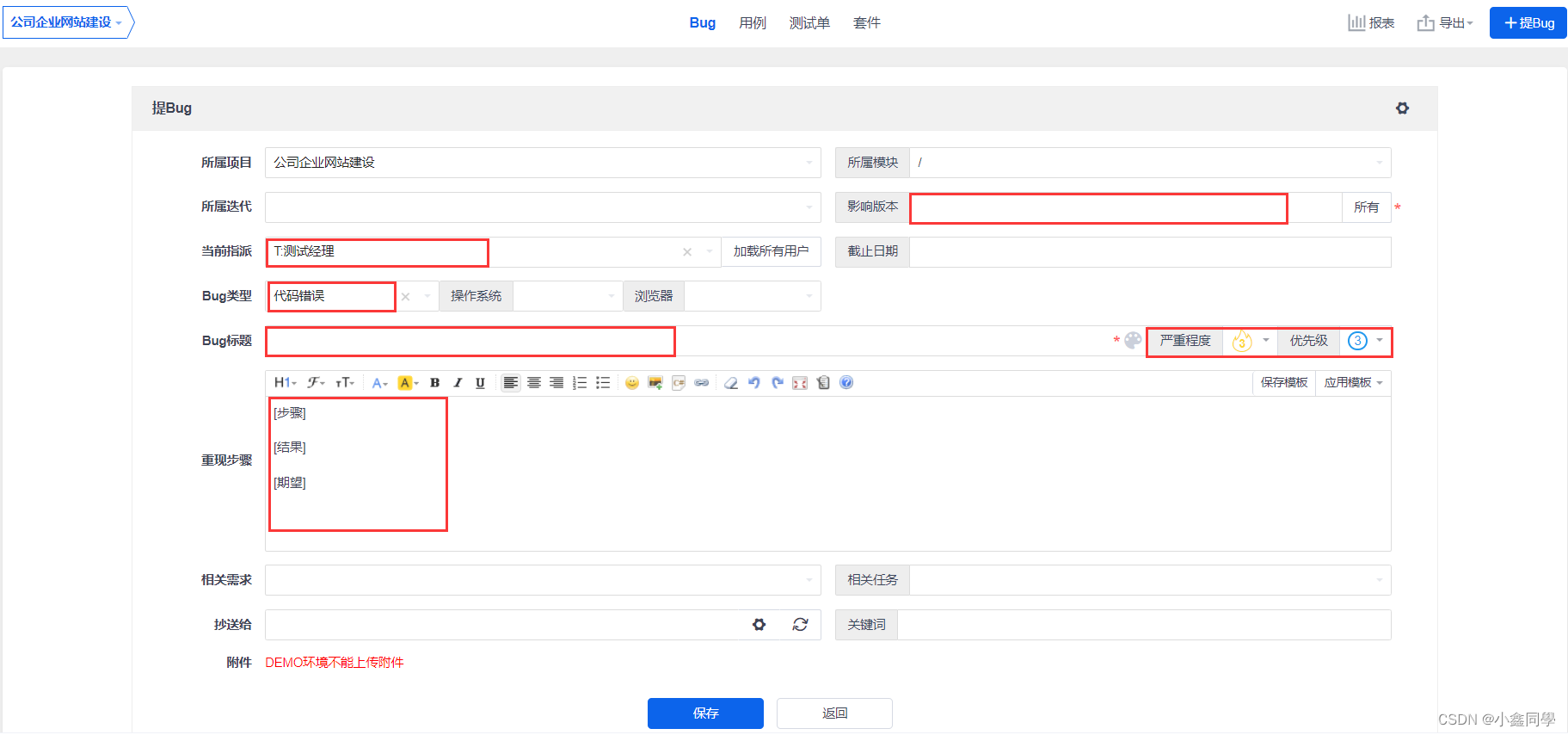
Task: Click the 关键词 input field
Action: point(1144,625)
